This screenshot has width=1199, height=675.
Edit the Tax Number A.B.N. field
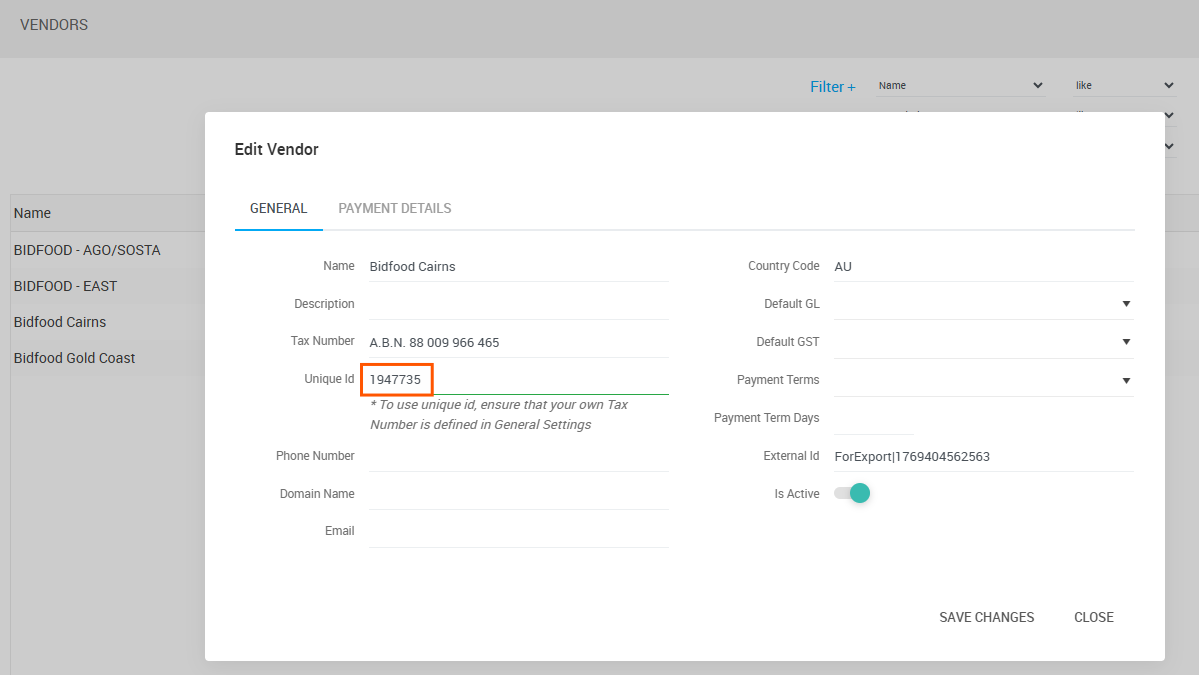[518, 342]
